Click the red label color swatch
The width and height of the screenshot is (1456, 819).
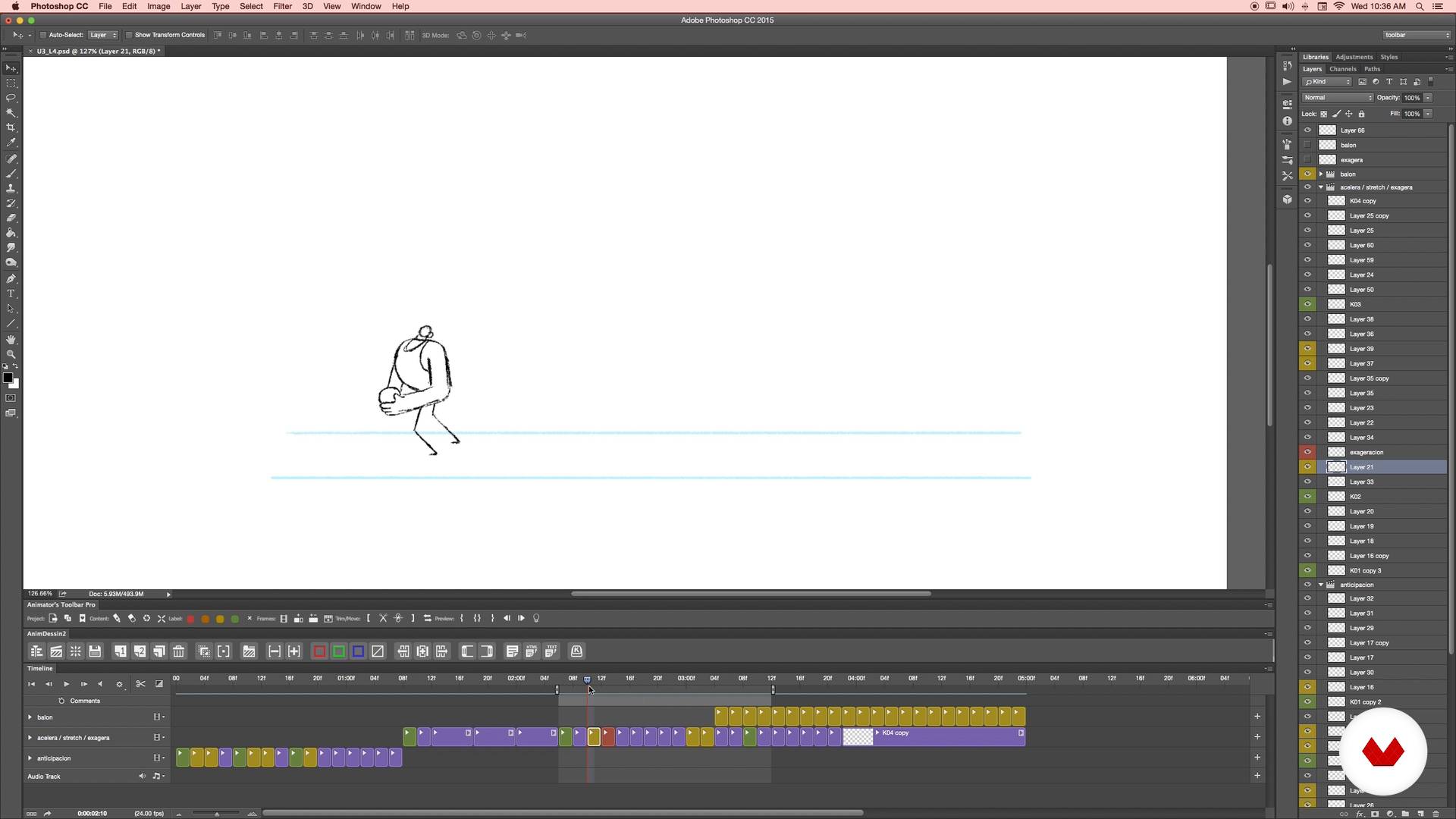(x=190, y=620)
